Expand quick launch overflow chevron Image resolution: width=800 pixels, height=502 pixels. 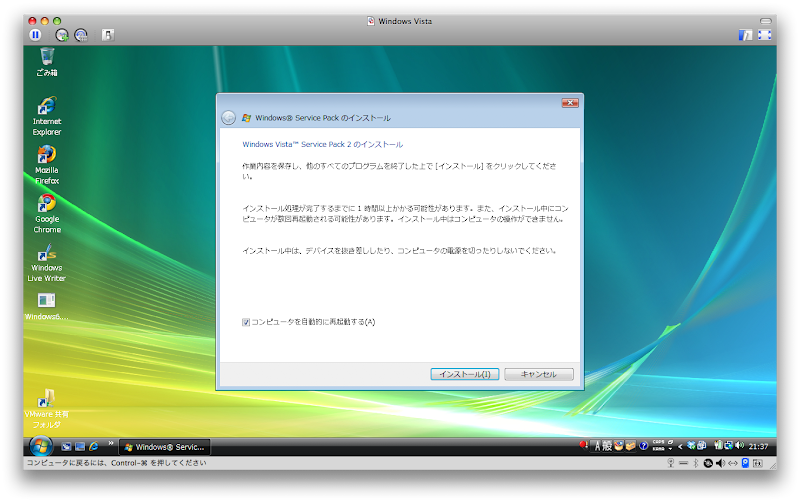click(111, 443)
